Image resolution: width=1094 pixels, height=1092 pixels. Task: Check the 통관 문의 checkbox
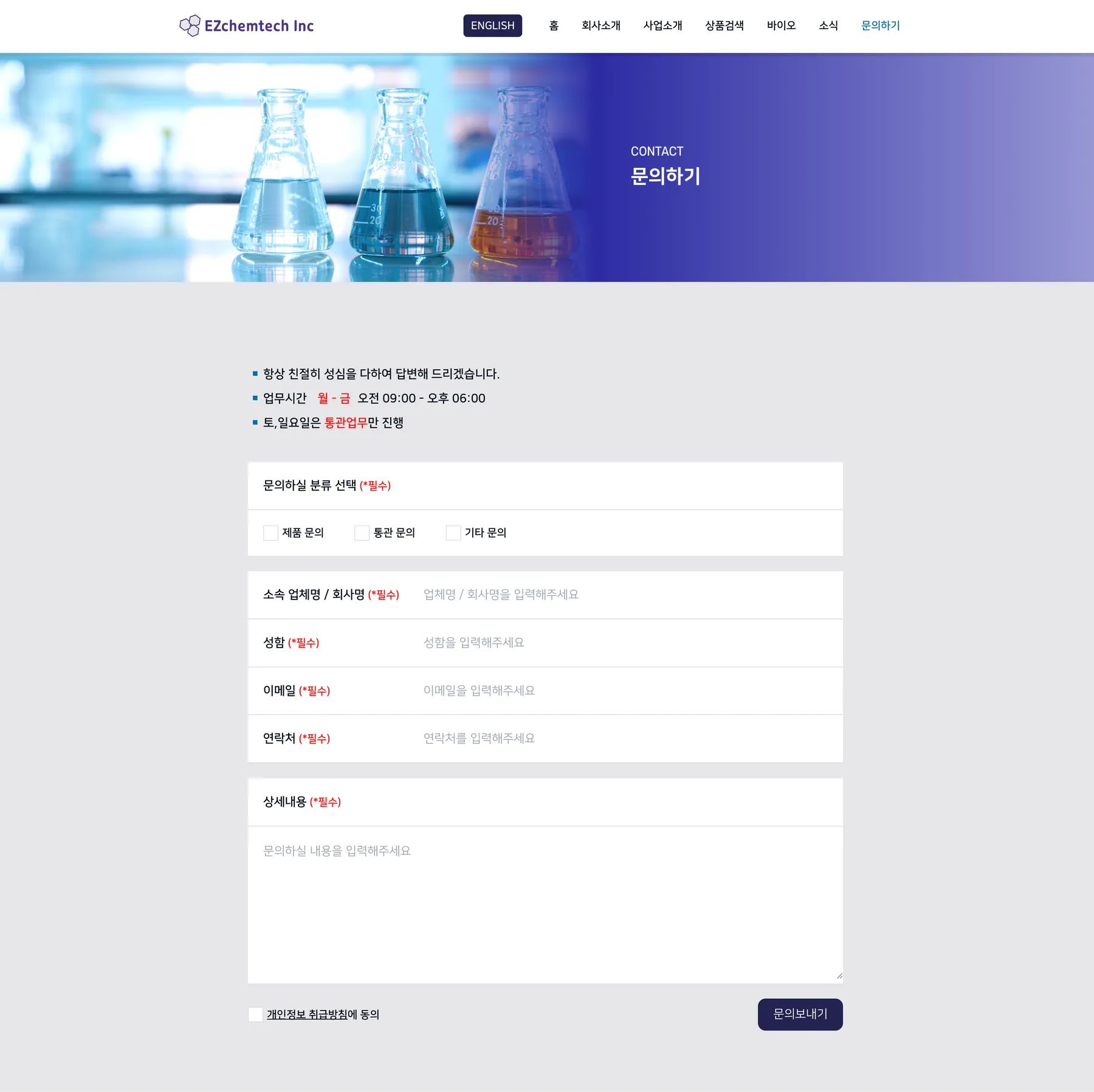coord(362,533)
